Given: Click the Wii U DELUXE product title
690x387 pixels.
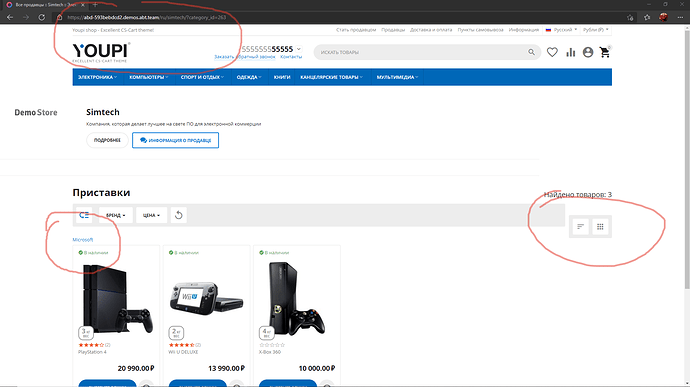Looking at the screenshot, I should click(183, 352).
